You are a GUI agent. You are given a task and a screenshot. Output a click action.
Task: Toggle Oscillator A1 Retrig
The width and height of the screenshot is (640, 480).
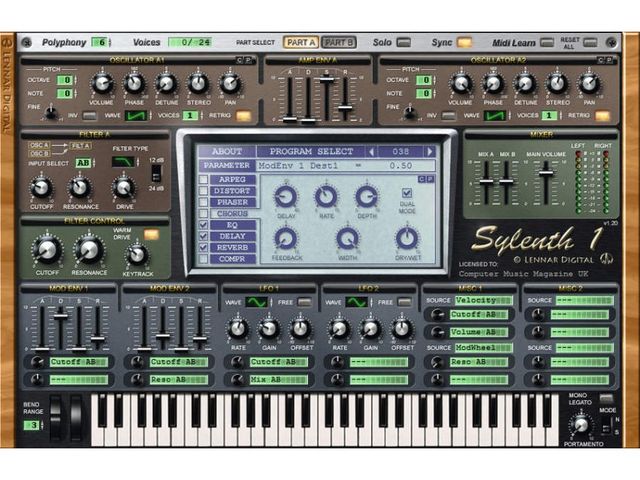(244, 116)
